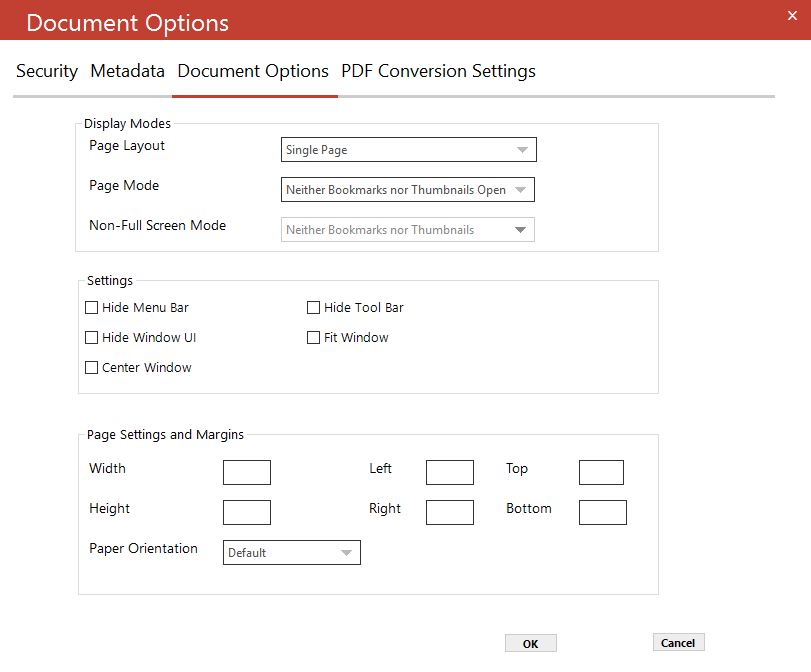This screenshot has height=672, width=811.
Task: Toggle the Hide Window UI checkbox
Action: [x=92, y=338]
